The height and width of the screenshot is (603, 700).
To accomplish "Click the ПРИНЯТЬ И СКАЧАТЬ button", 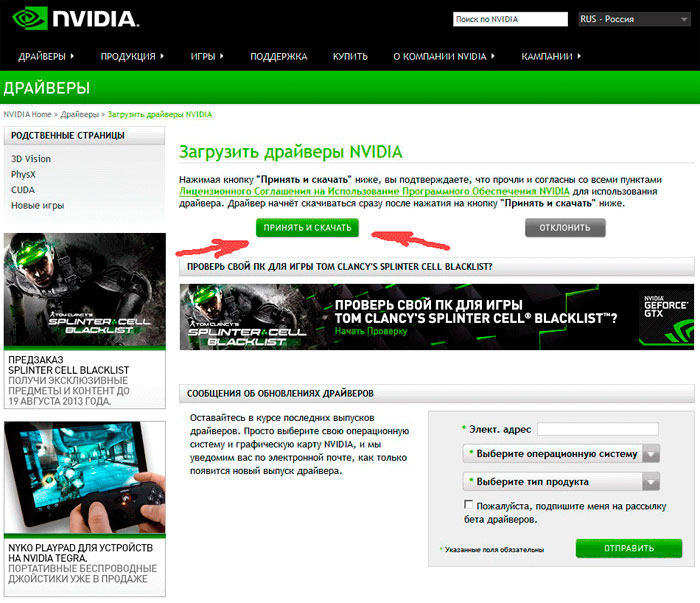I will tap(307, 228).
